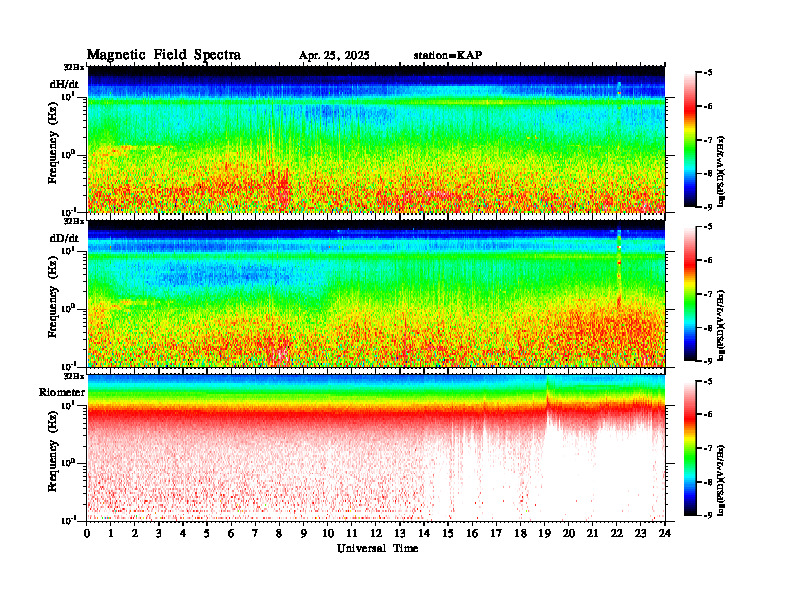Click hour 19 on the time axis
Viewport: 792px width, 612px height.
pos(544,533)
